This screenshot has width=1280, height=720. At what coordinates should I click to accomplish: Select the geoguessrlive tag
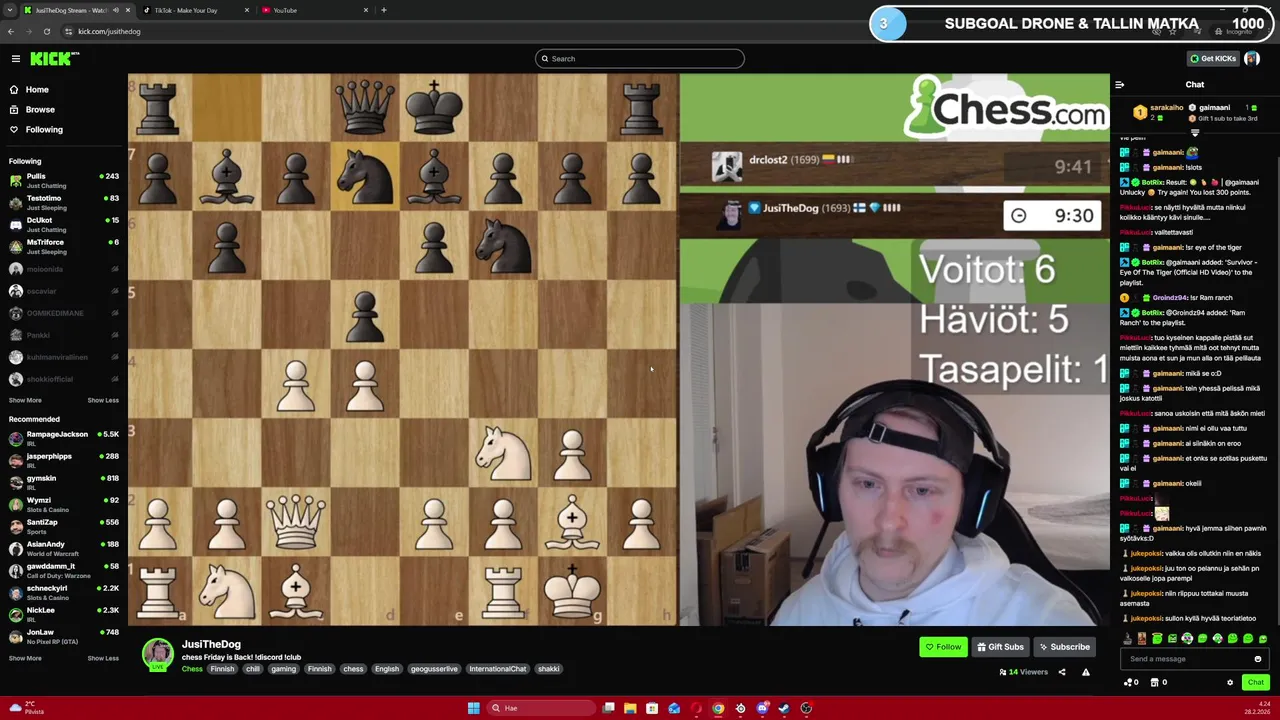(x=433, y=669)
